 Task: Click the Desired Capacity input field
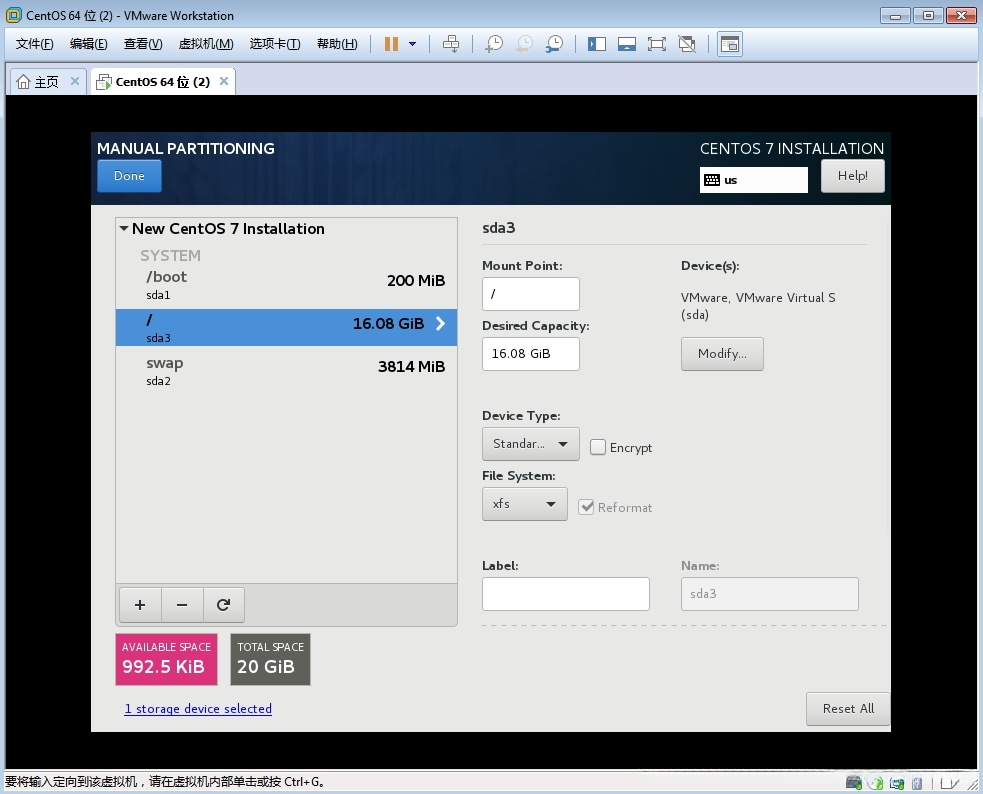coord(530,353)
